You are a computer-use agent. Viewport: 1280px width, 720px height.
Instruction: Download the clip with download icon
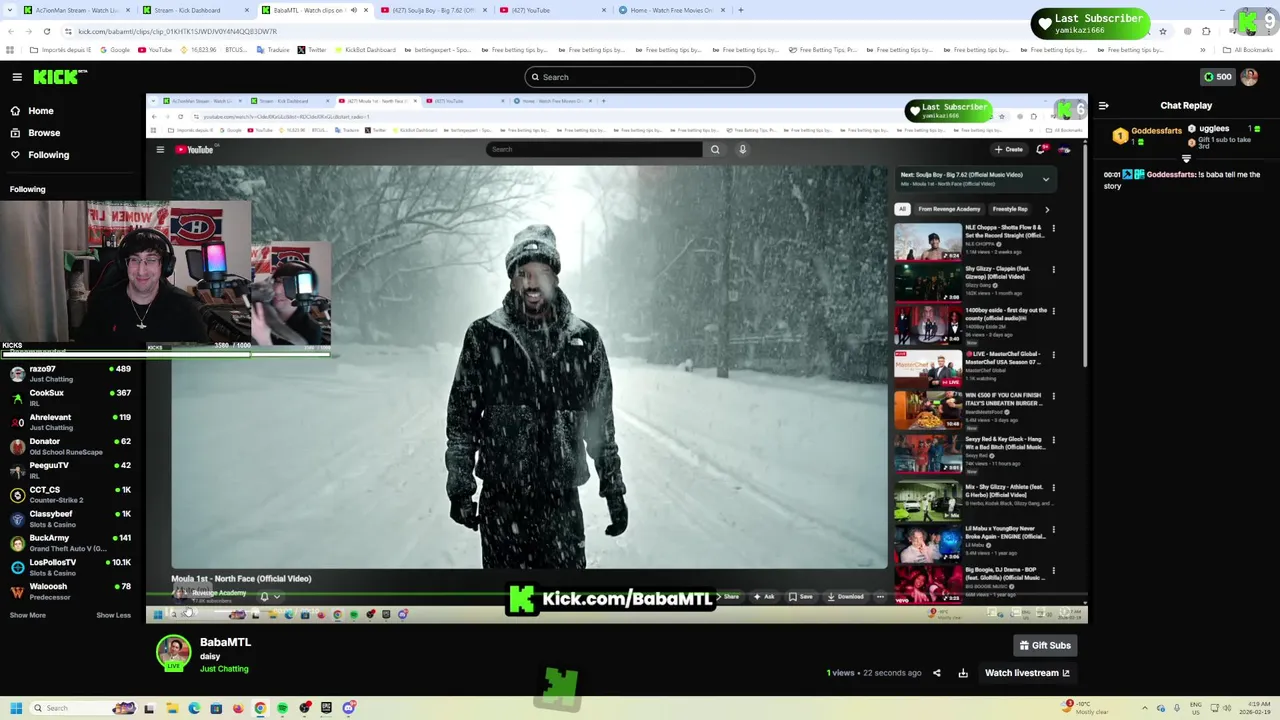coord(963,673)
